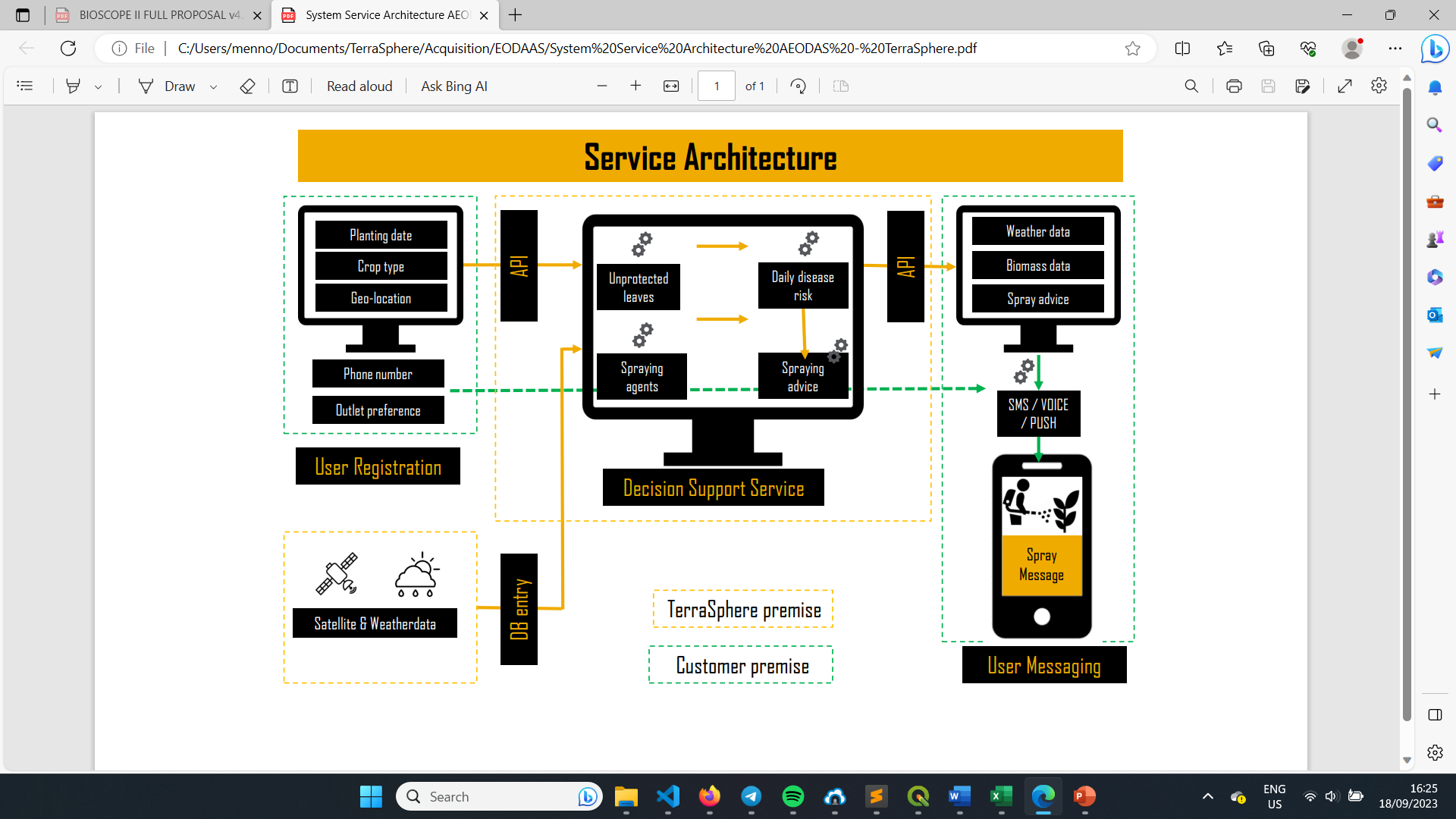Open the sidebar Games chess piece

[x=1435, y=239]
